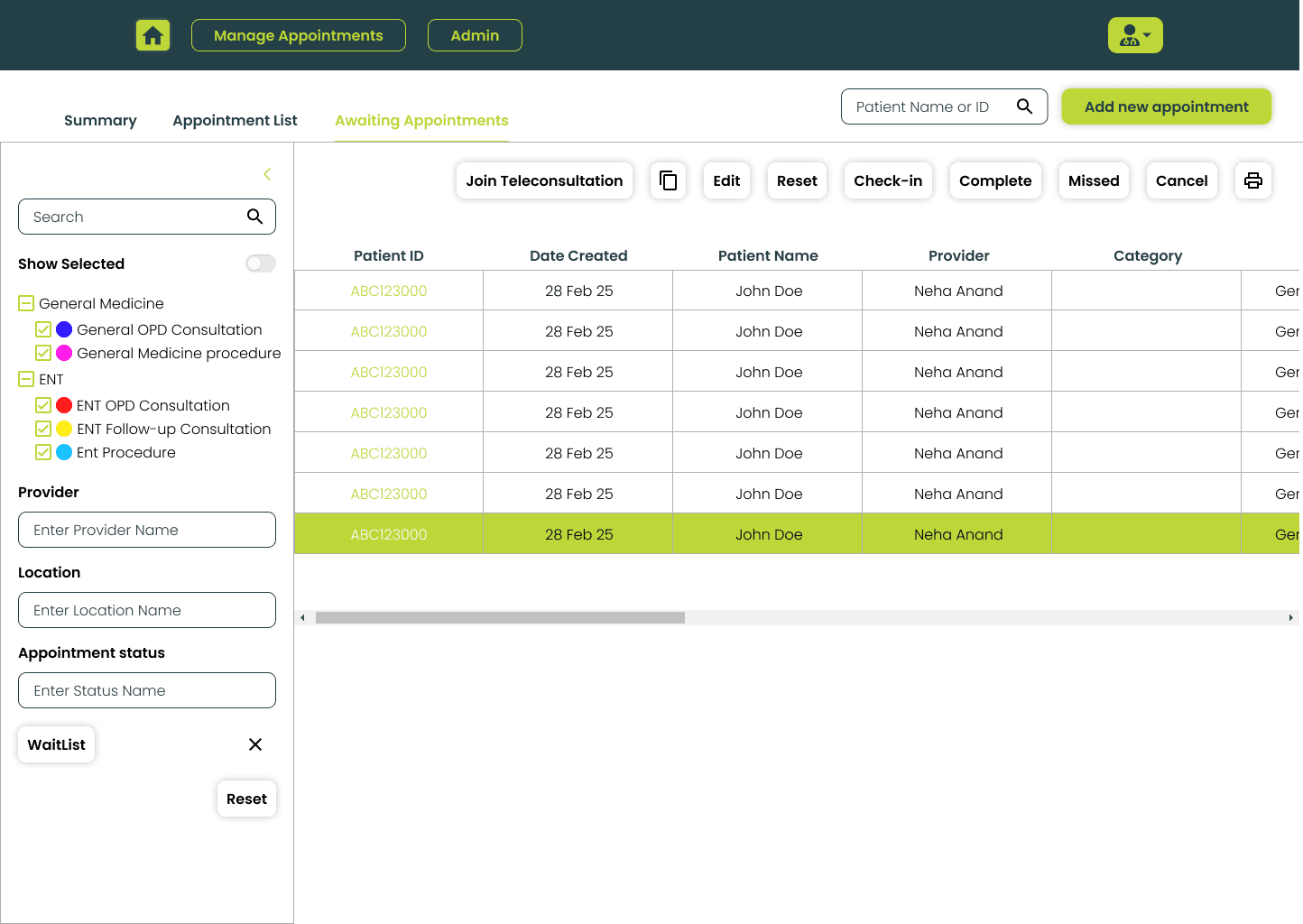Uncheck the General Medicine procedure checkbox

pos(42,353)
